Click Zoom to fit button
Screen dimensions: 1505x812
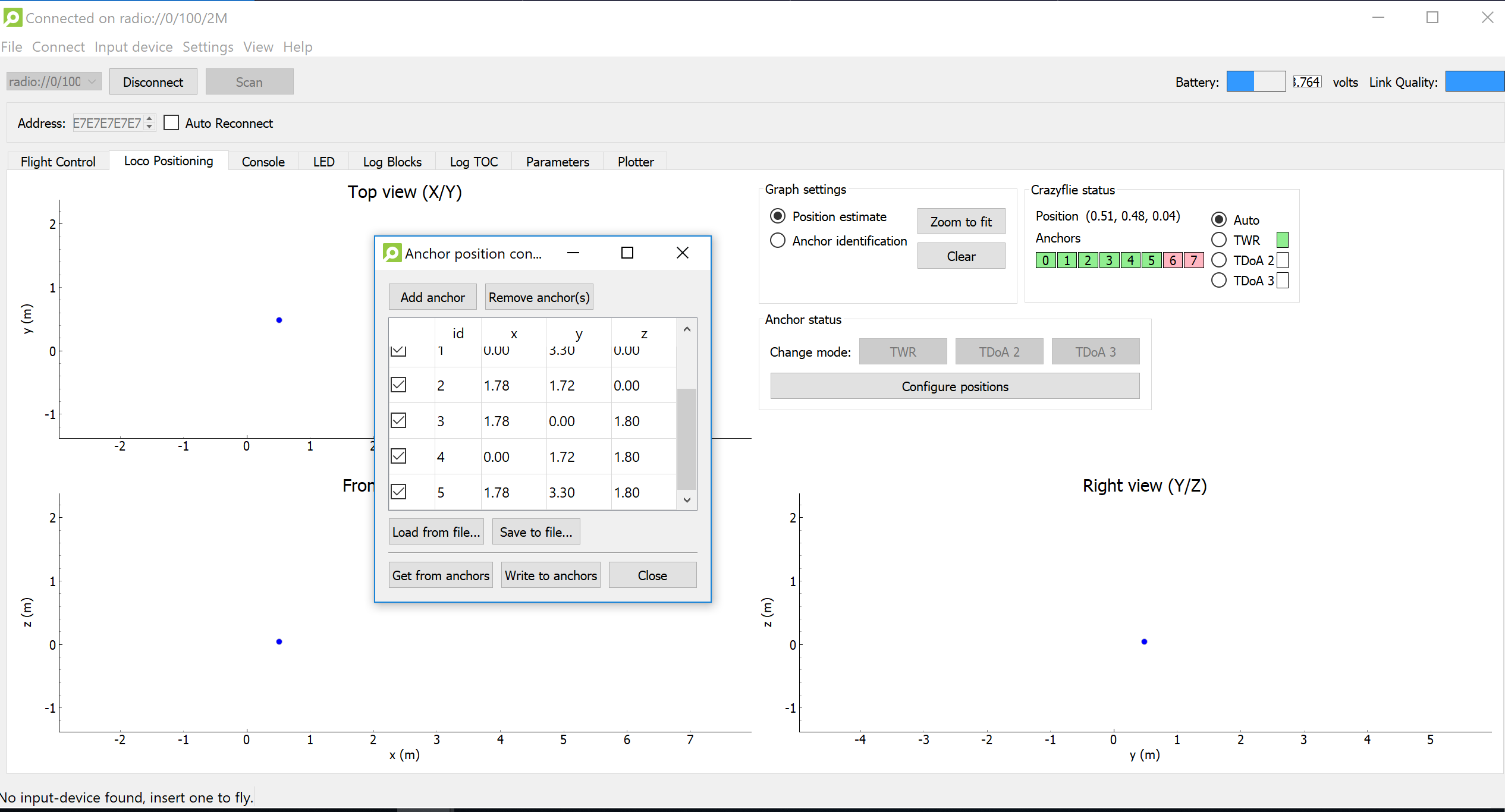(960, 222)
